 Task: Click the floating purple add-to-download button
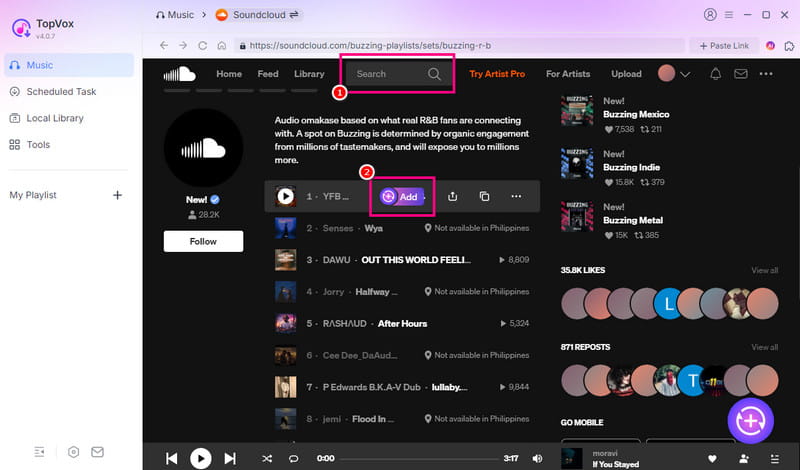click(x=751, y=421)
